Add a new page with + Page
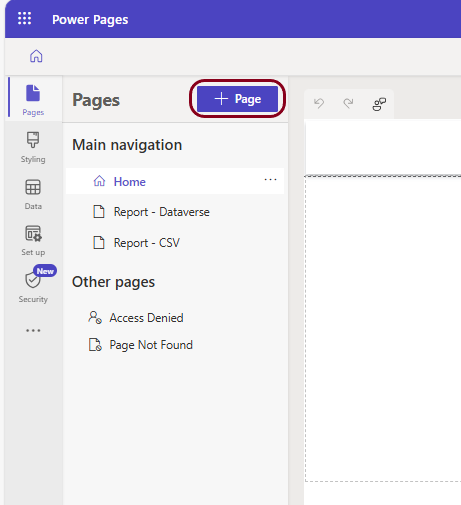The image size is (461, 505). [237, 99]
